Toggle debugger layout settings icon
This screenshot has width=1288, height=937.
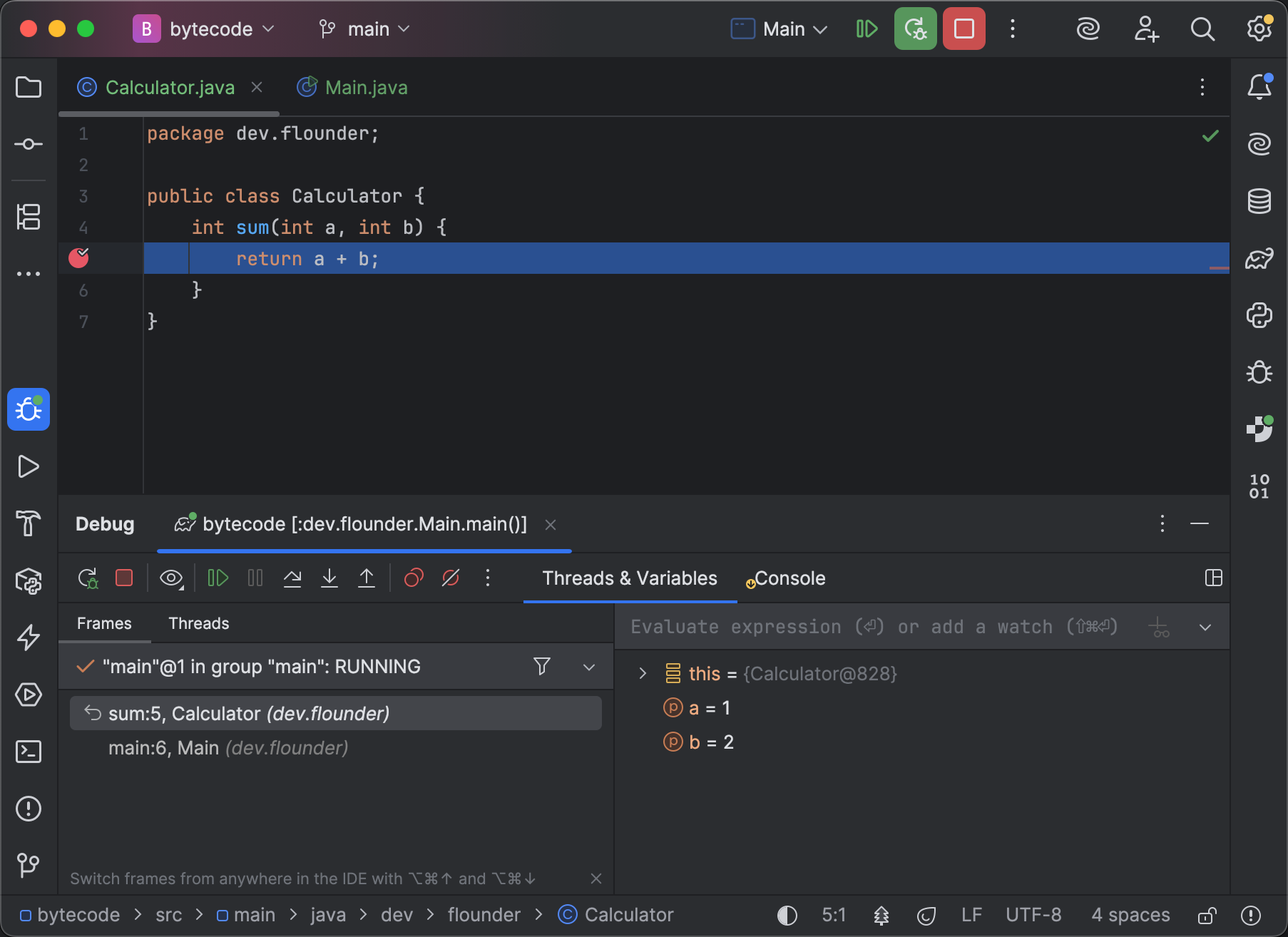point(1213,578)
